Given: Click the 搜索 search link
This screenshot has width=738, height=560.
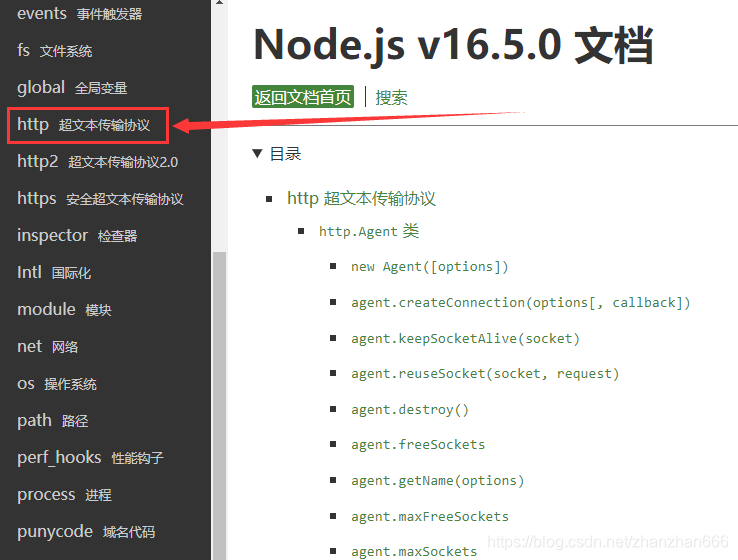Looking at the screenshot, I should click(391, 97).
